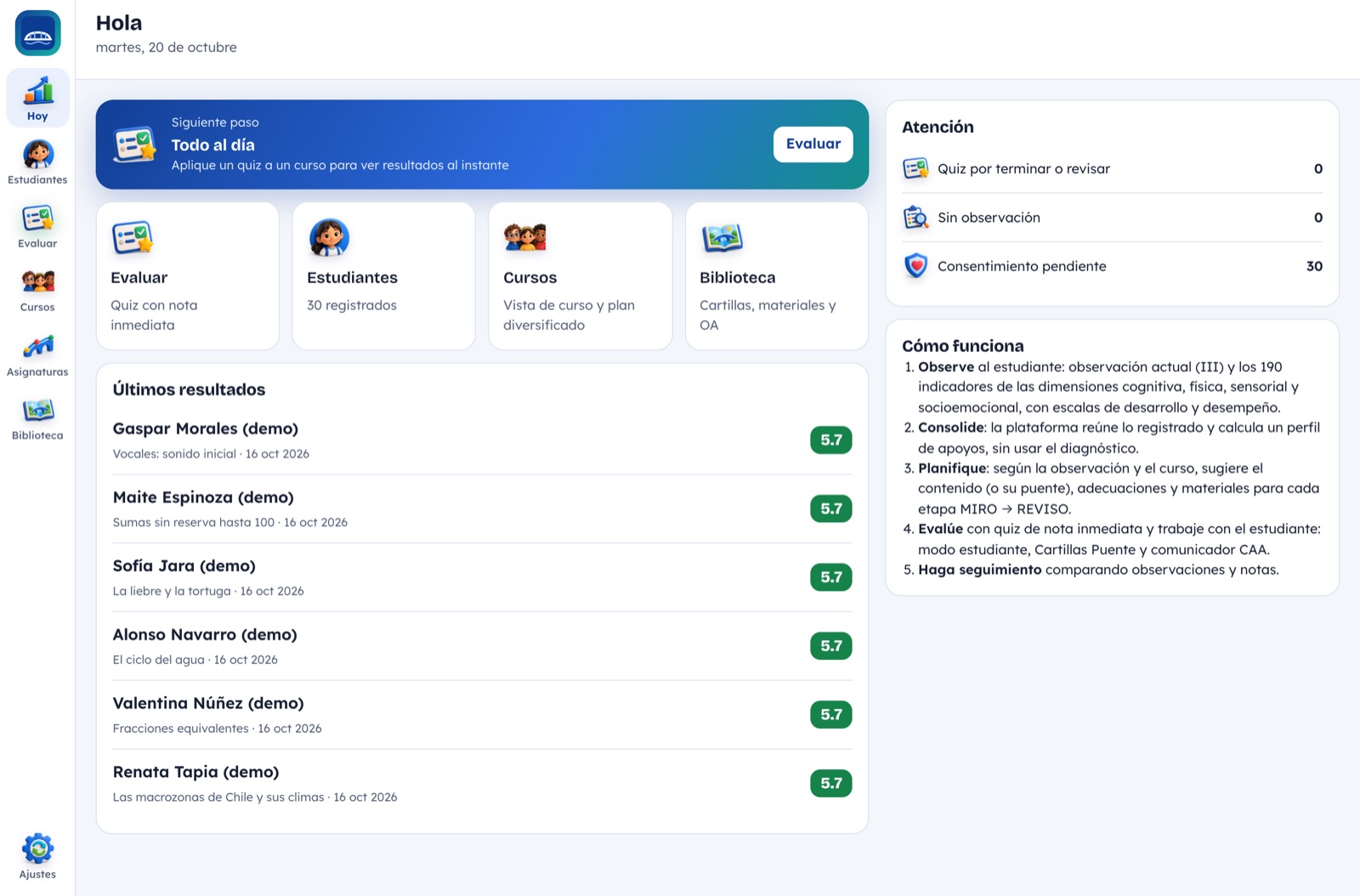The height and width of the screenshot is (896, 1360).
Task: Click the 5.7 grade badge for Gaspar Morales
Action: click(831, 440)
